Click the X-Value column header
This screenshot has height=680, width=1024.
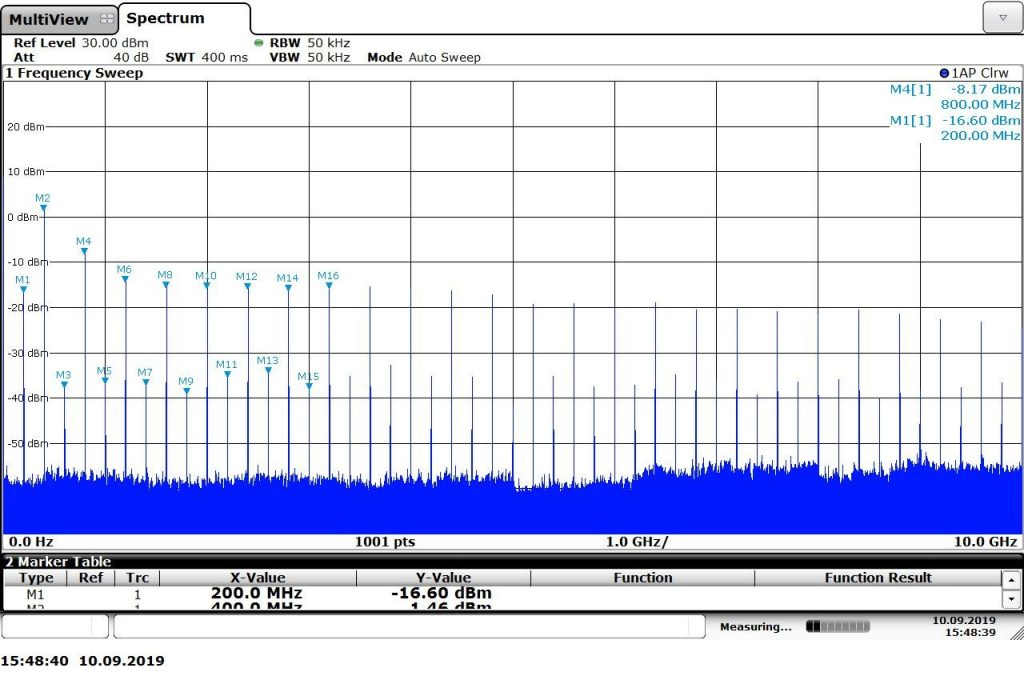pyautogui.click(x=258, y=578)
